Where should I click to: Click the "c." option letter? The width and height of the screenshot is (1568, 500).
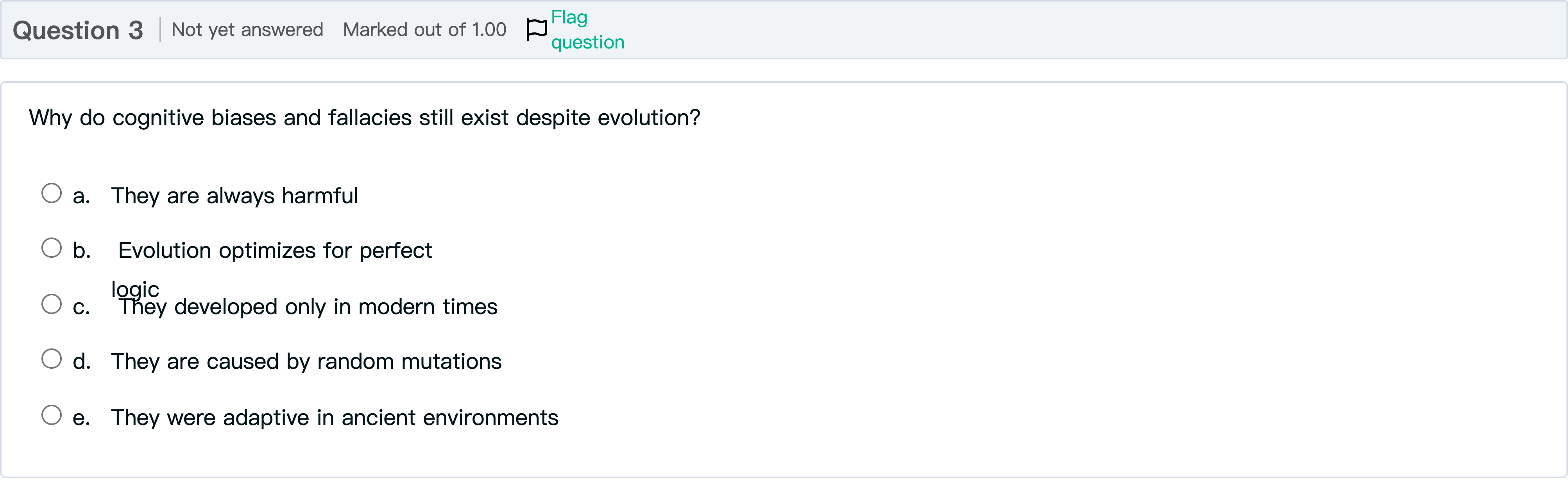click(x=81, y=308)
